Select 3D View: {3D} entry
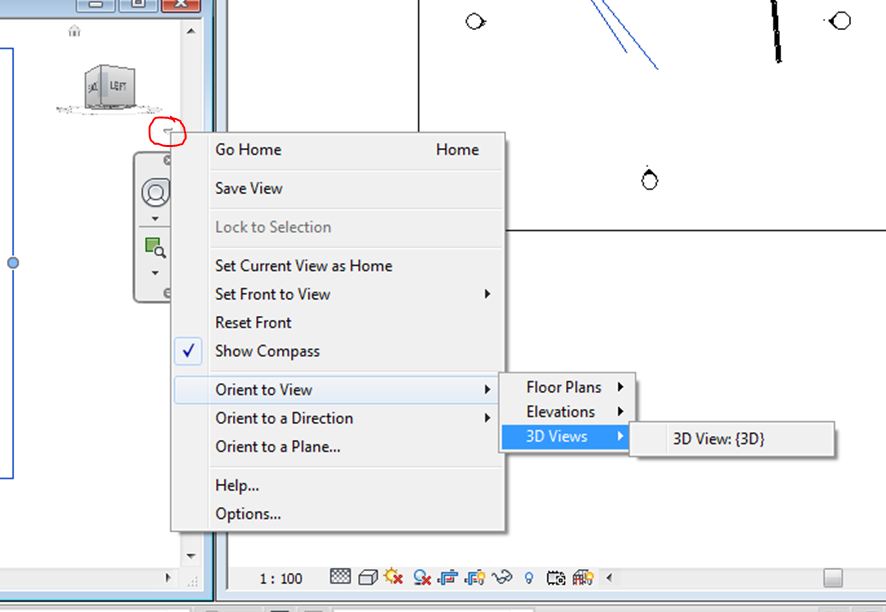The width and height of the screenshot is (886, 612). pyautogui.click(x=732, y=439)
